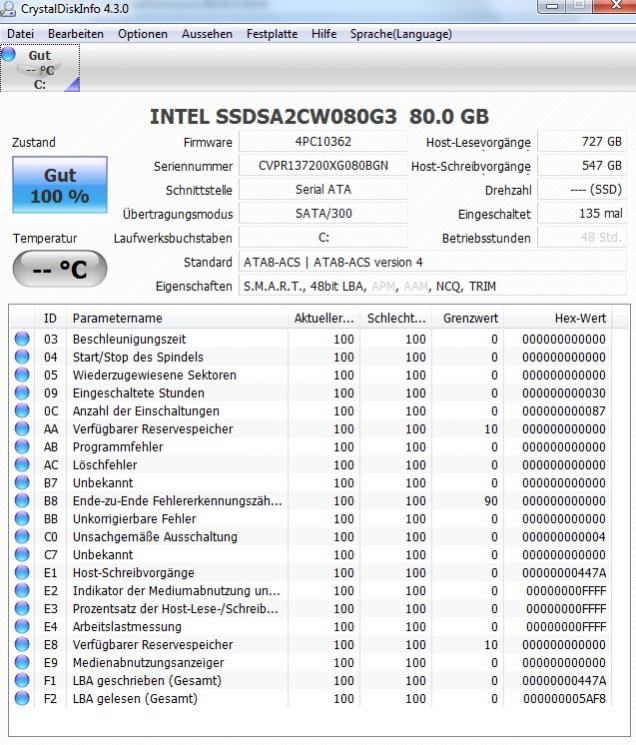Click the status icon for Wiederzugewiesene Sektoren

click(22, 375)
